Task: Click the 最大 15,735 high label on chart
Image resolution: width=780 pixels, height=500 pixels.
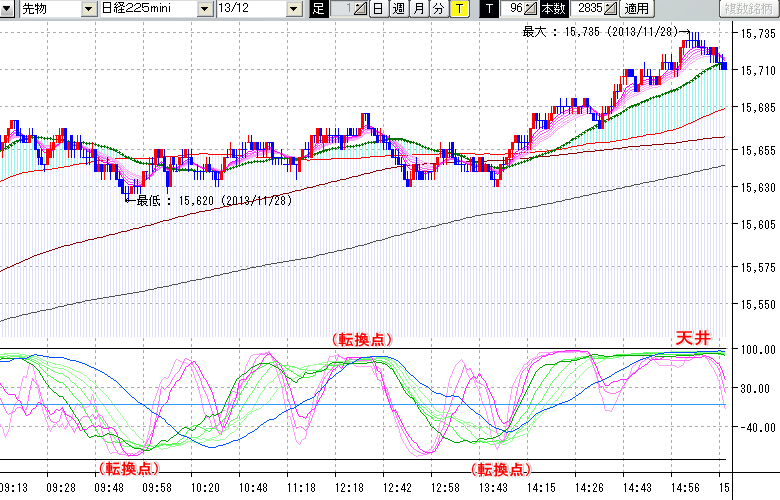Action: point(606,32)
